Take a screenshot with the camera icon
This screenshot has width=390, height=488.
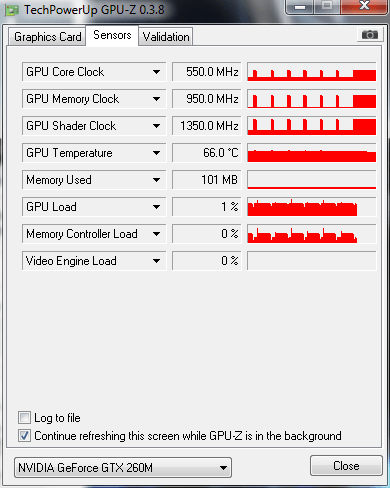pos(369,34)
